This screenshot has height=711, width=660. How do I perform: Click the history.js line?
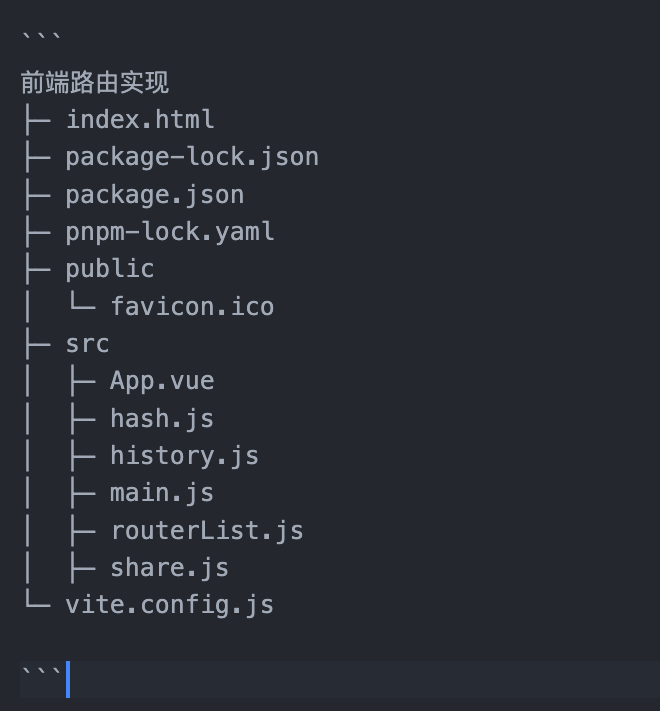(x=184, y=456)
